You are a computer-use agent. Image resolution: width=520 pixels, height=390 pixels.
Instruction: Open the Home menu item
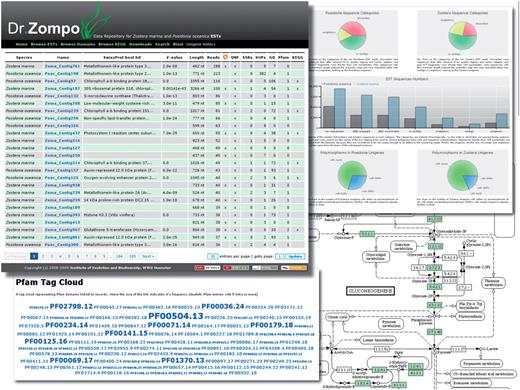click(x=22, y=44)
